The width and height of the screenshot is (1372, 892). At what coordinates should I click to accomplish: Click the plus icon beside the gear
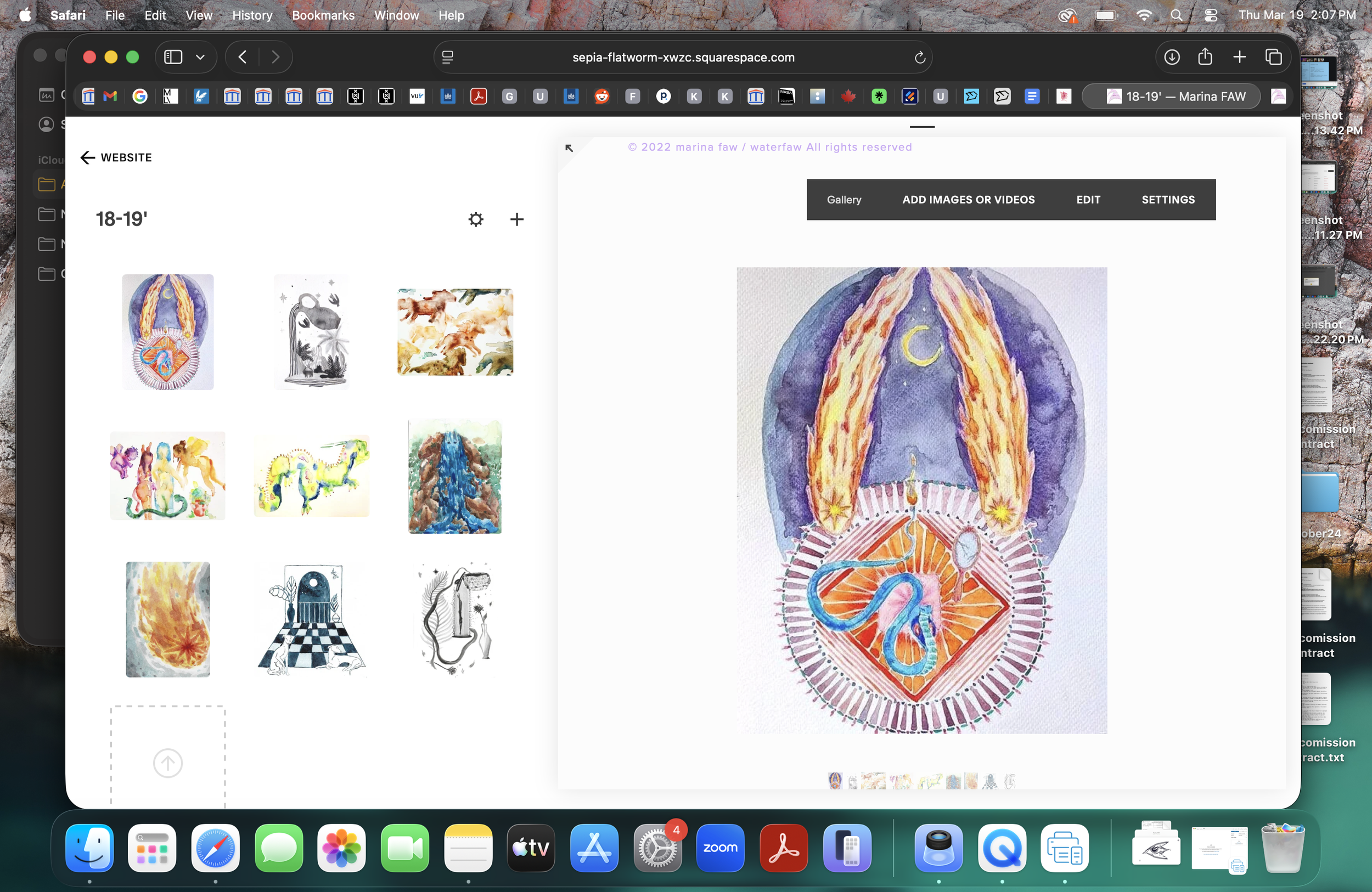tap(516, 219)
